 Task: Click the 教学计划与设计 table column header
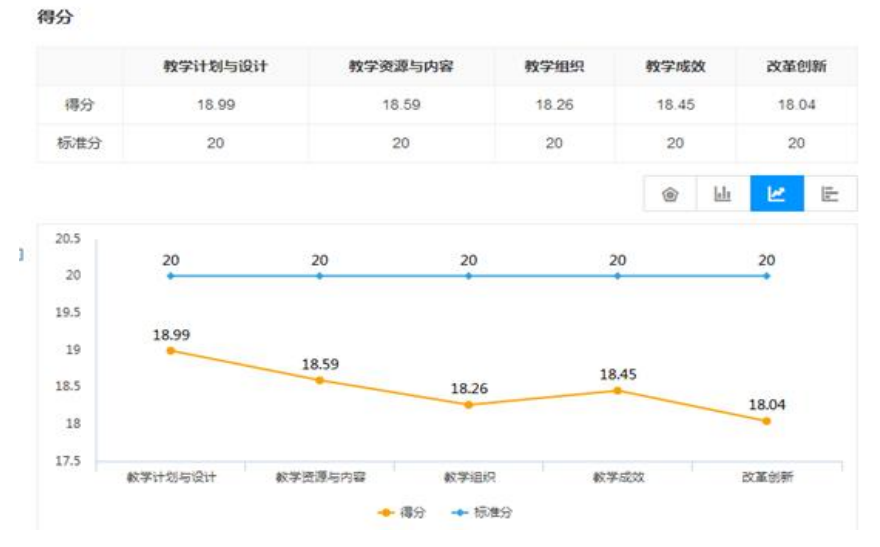click(x=215, y=67)
